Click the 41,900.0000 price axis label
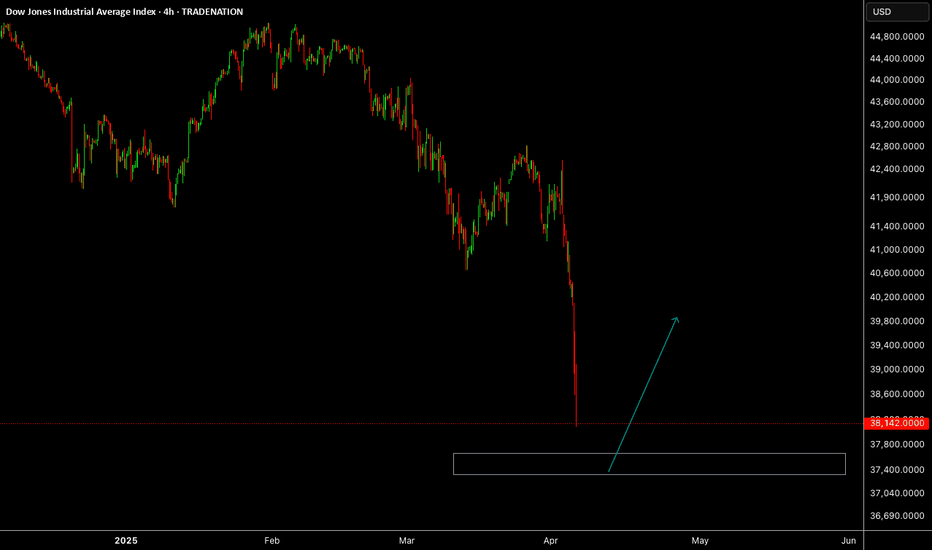932x550 pixels. pos(897,197)
